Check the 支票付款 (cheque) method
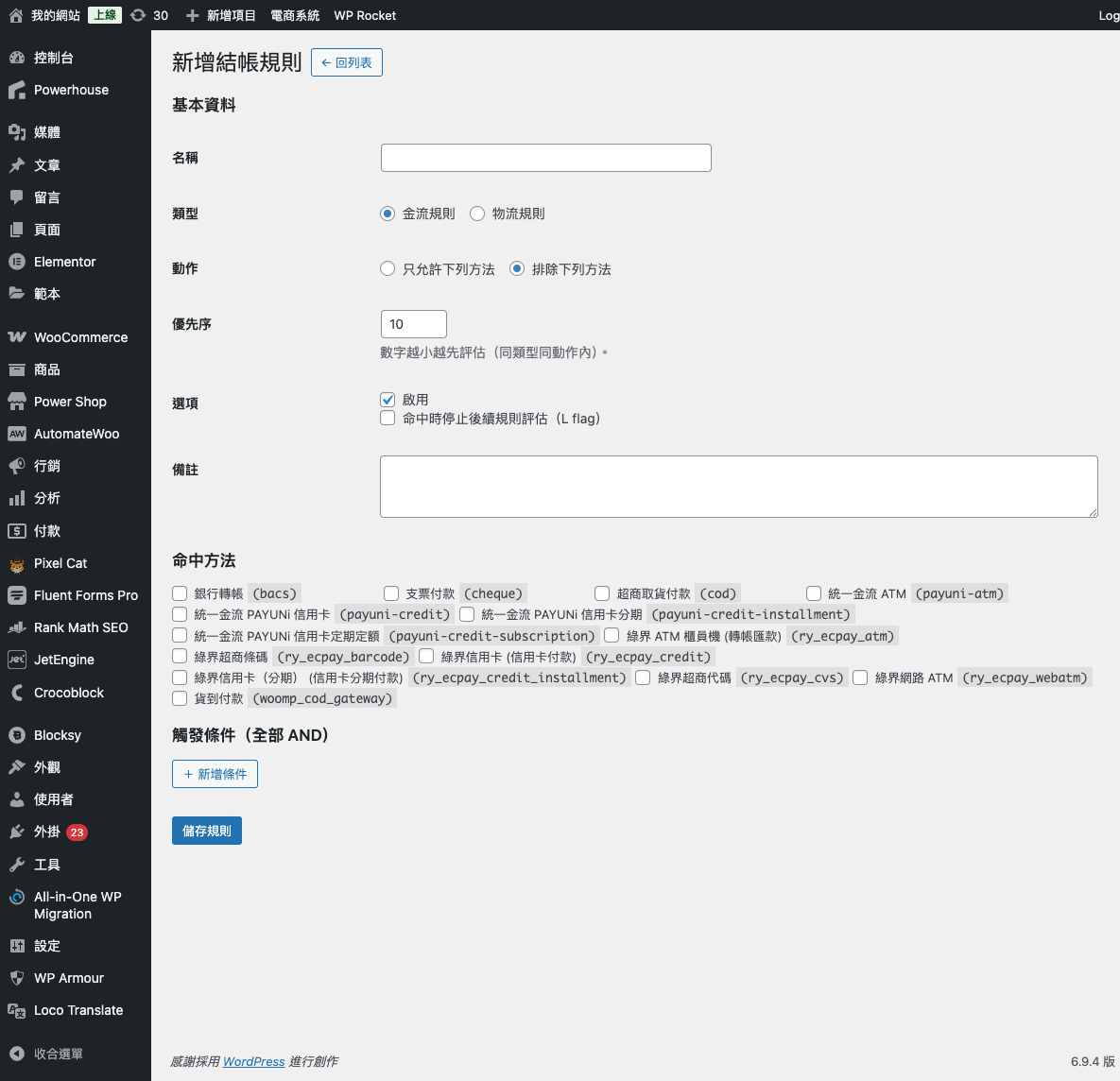 pyautogui.click(x=390, y=593)
